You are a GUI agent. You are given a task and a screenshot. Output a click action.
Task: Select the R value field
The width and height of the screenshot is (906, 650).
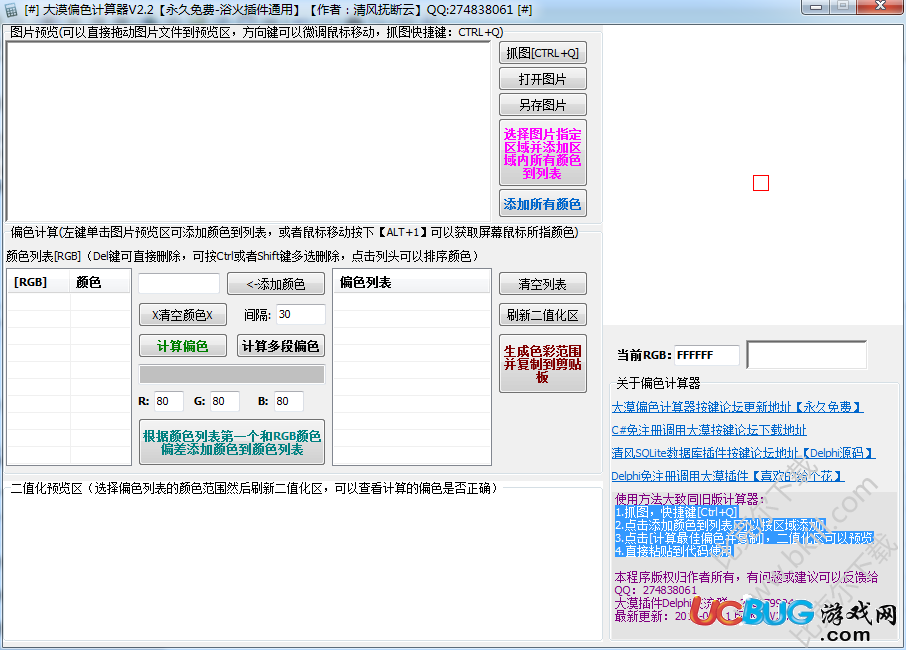tap(169, 401)
